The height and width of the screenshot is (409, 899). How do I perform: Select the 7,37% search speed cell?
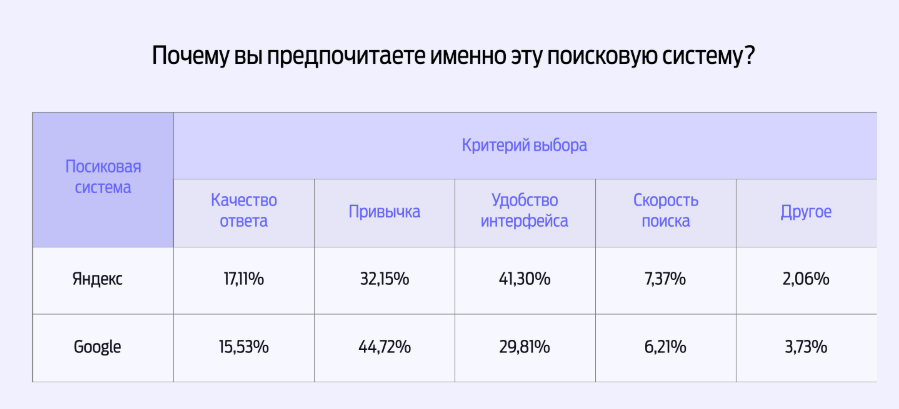tap(665, 279)
